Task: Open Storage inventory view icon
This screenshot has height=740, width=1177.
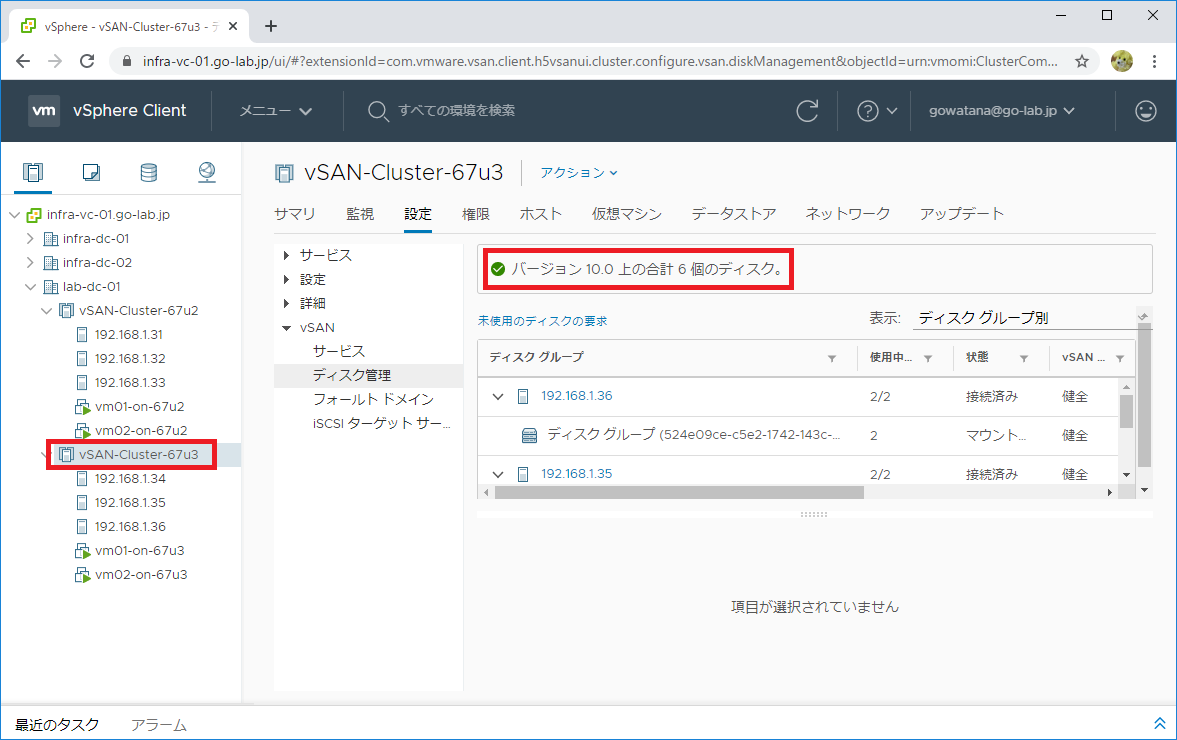Action: [149, 173]
